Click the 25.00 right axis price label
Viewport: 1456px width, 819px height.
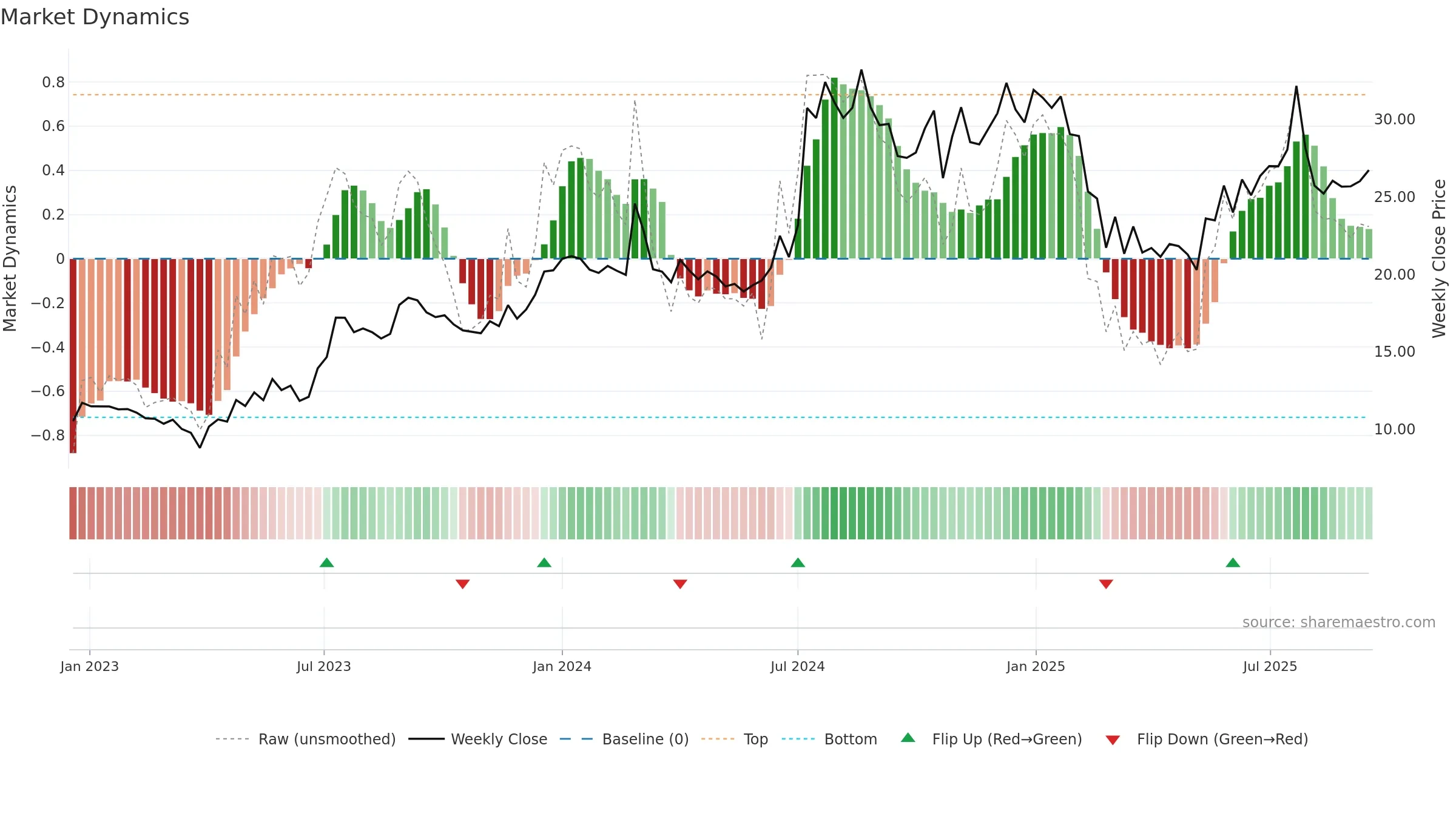[1395, 197]
